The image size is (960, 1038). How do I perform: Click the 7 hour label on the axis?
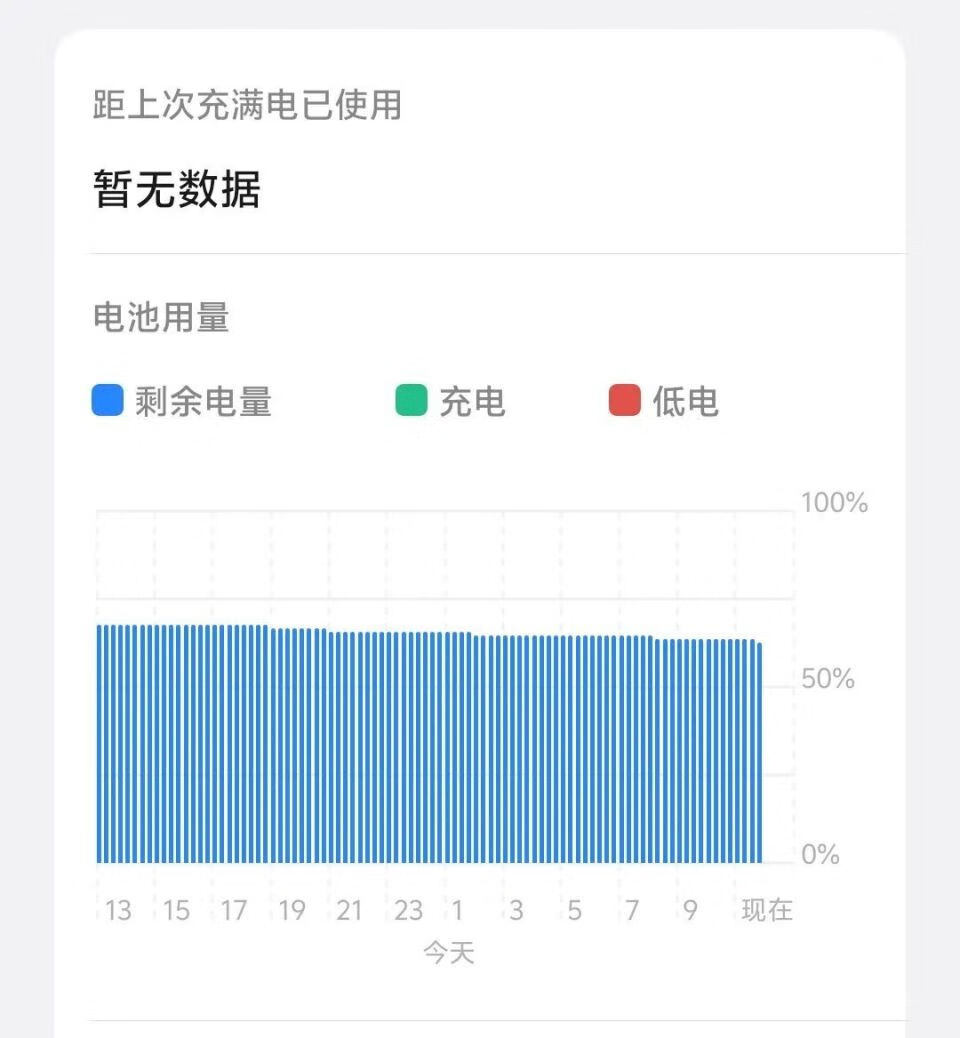(x=632, y=910)
